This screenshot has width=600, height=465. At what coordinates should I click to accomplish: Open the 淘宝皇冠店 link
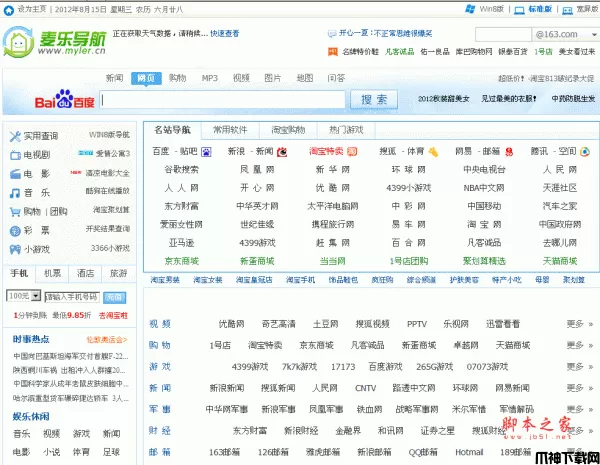click(254, 280)
